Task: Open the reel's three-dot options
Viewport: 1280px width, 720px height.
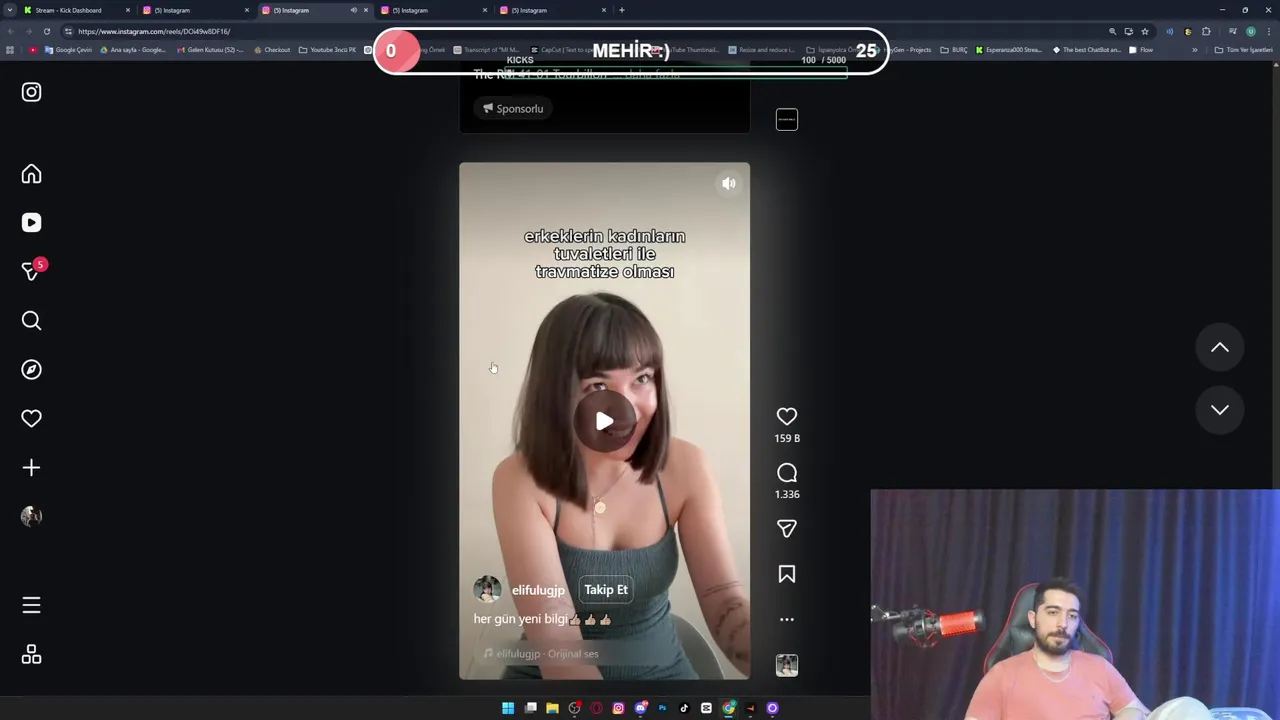Action: (x=787, y=619)
